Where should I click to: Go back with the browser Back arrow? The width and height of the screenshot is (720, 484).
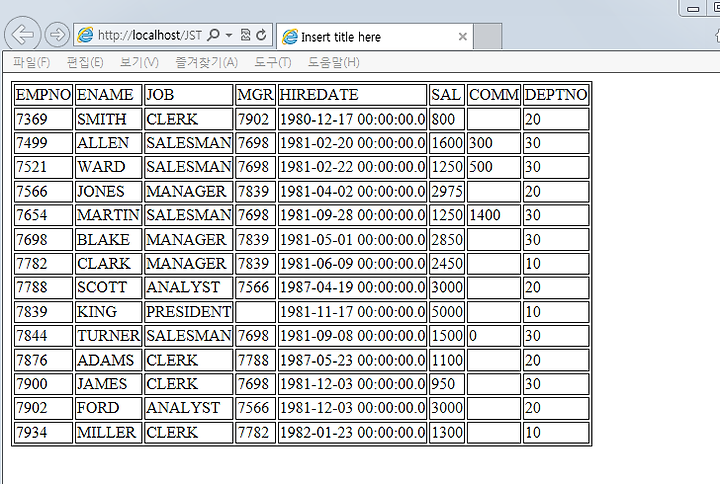[22, 34]
